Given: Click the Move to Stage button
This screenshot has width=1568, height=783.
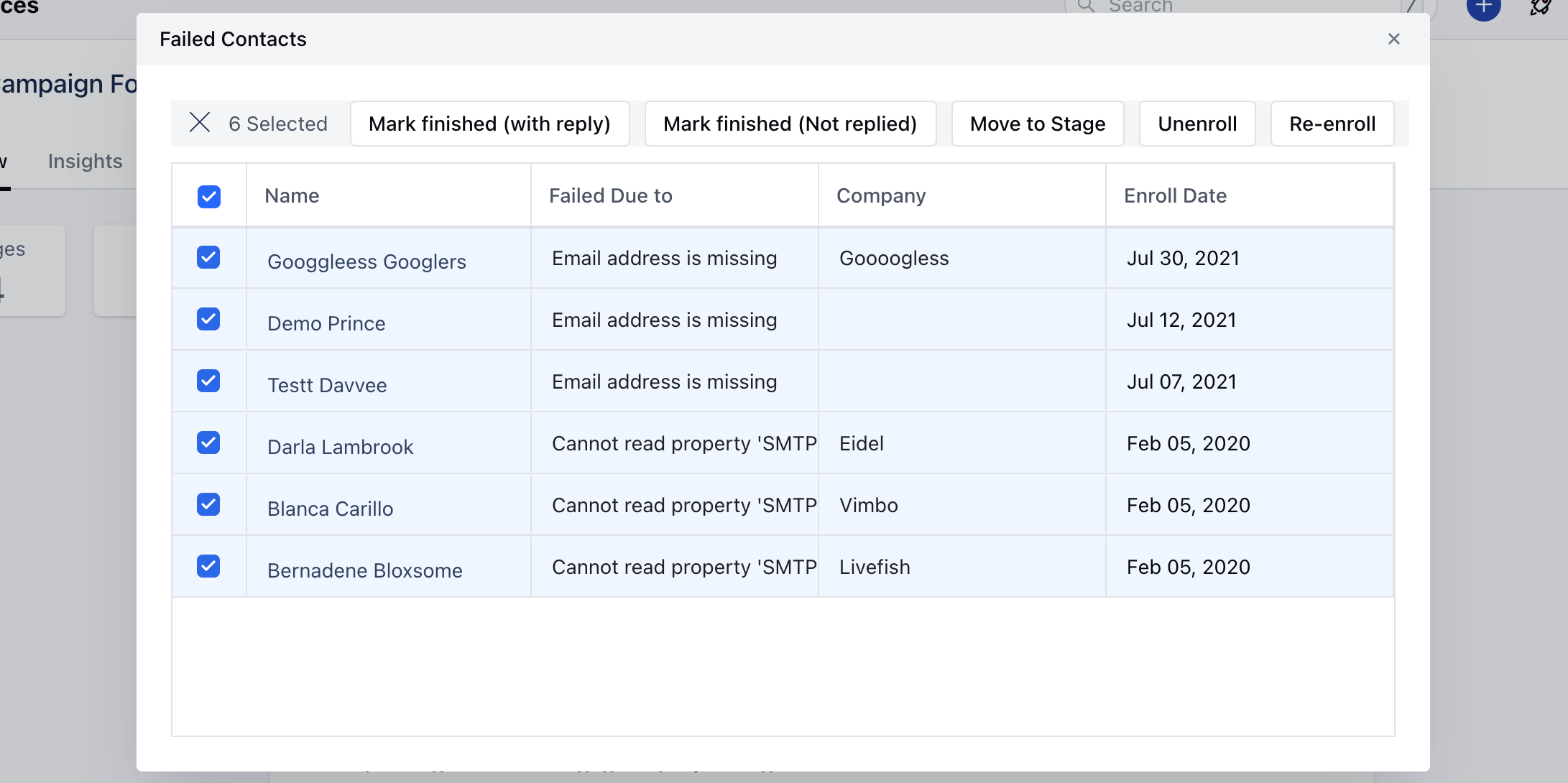Looking at the screenshot, I should click(x=1038, y=124).
